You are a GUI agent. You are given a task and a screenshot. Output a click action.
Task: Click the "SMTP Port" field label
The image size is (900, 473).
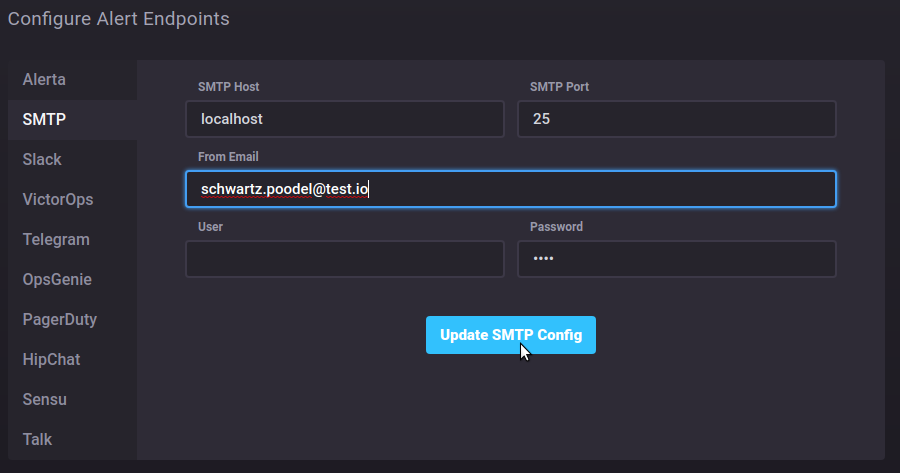559,87
